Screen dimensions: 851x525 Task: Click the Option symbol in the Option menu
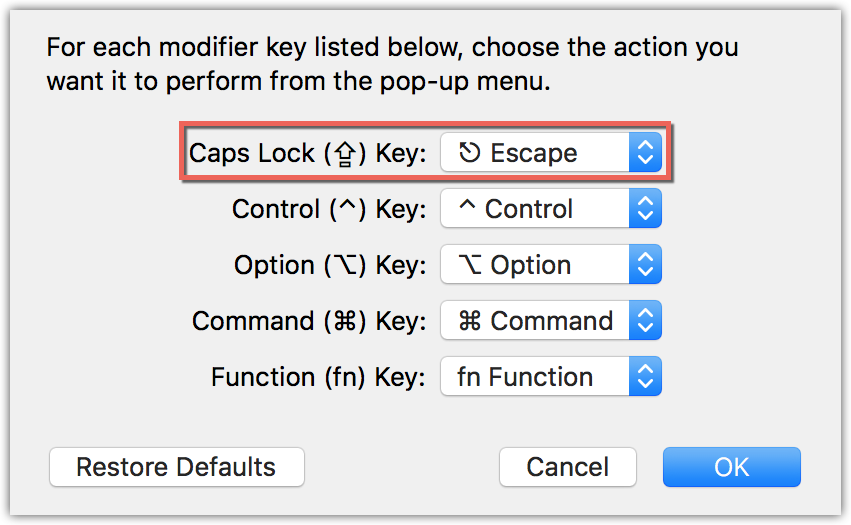coord(470,265)
